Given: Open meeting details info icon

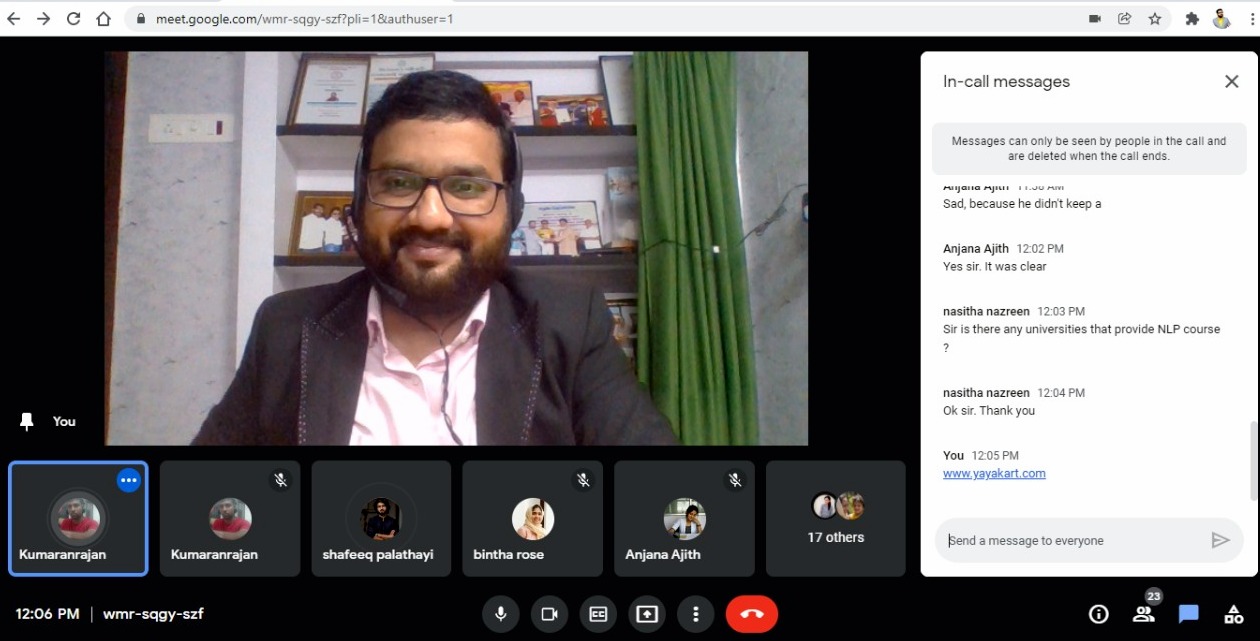Looking at the screenshot, I should click(x=1098, y=614).
